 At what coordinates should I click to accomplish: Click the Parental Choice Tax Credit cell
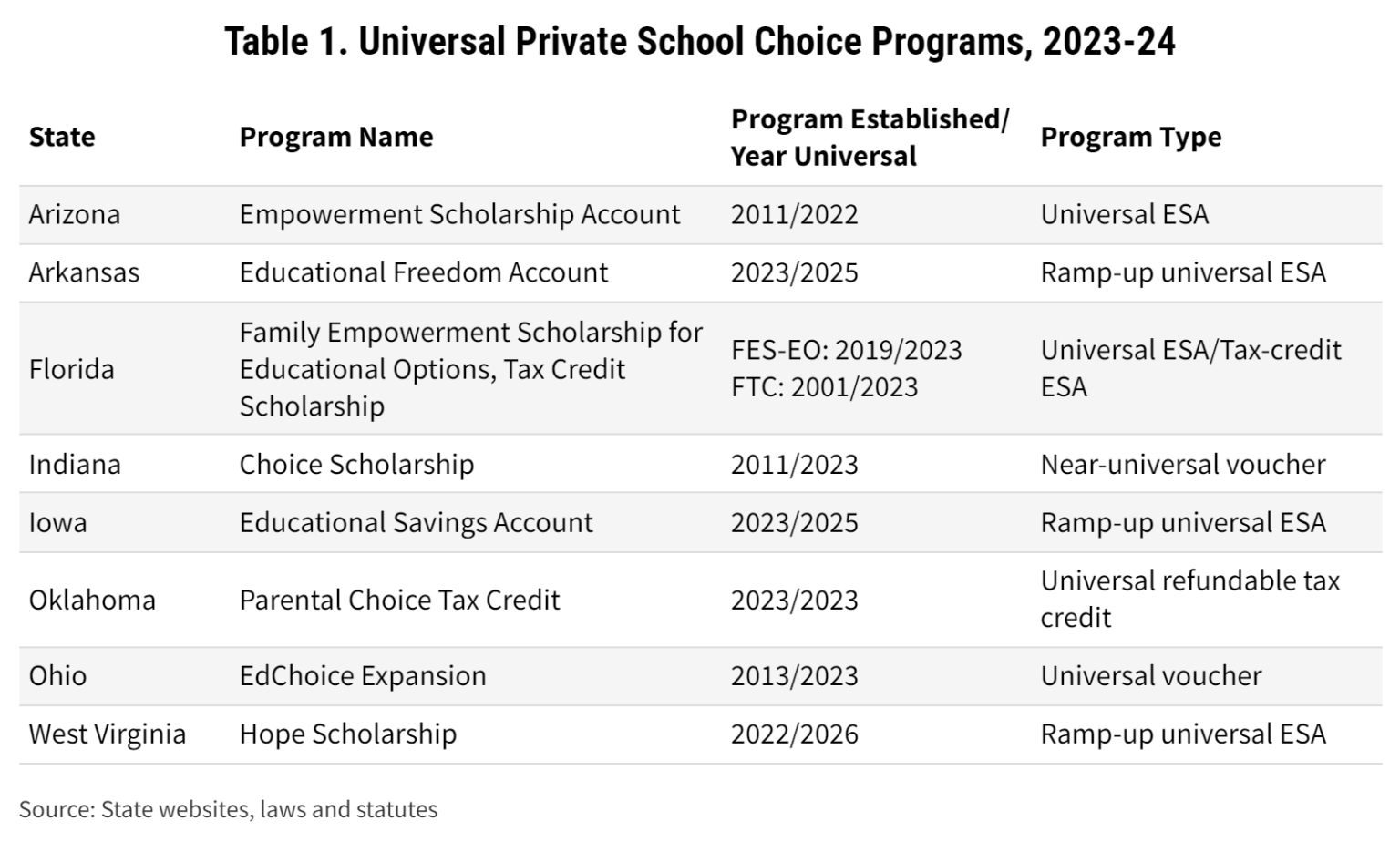point(399,600)
